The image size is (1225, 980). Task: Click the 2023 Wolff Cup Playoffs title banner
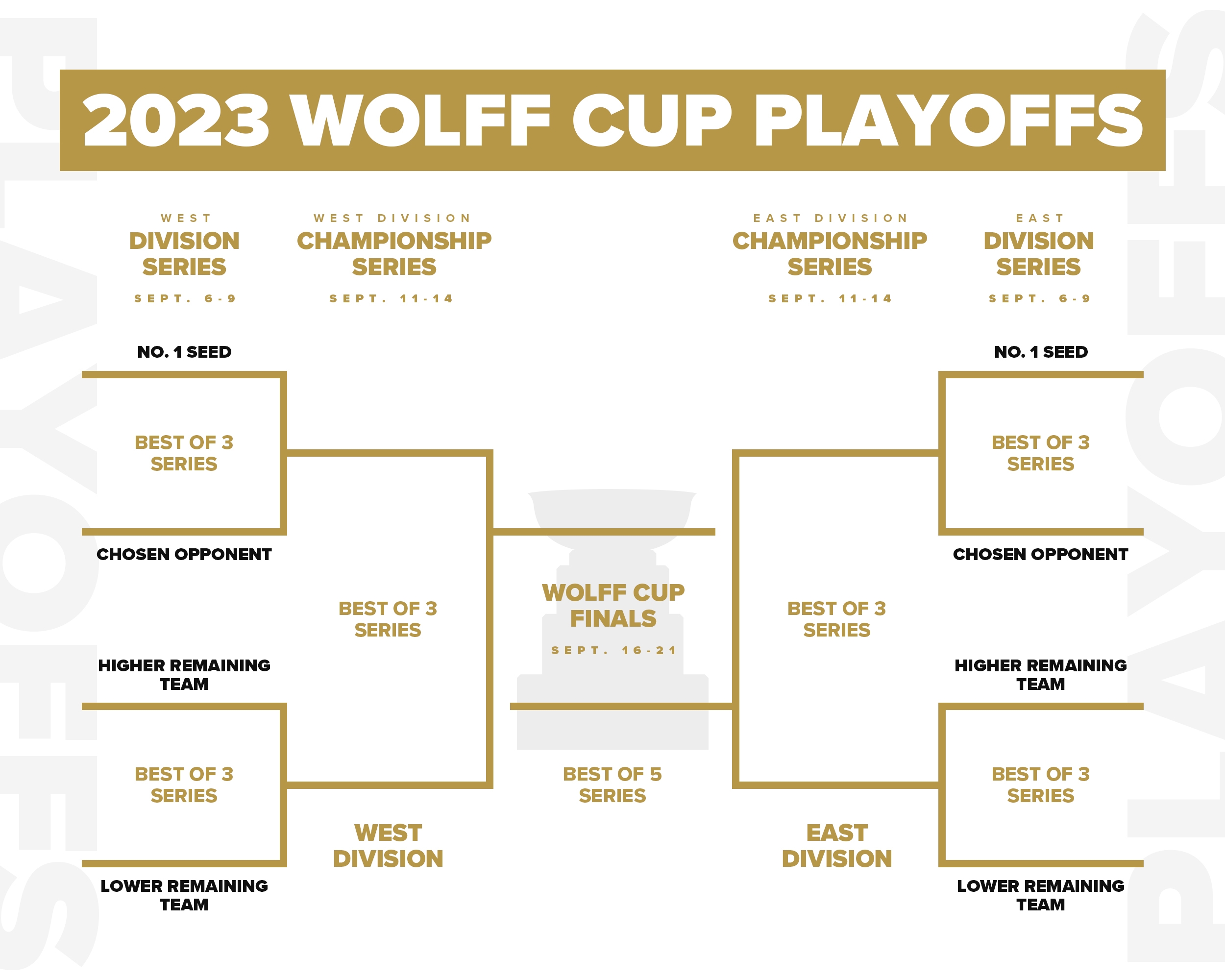612,120
